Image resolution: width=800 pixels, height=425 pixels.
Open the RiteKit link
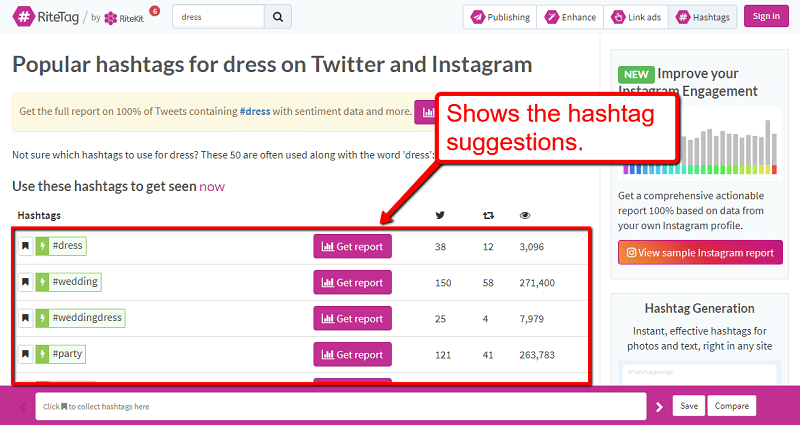point(124,18)
